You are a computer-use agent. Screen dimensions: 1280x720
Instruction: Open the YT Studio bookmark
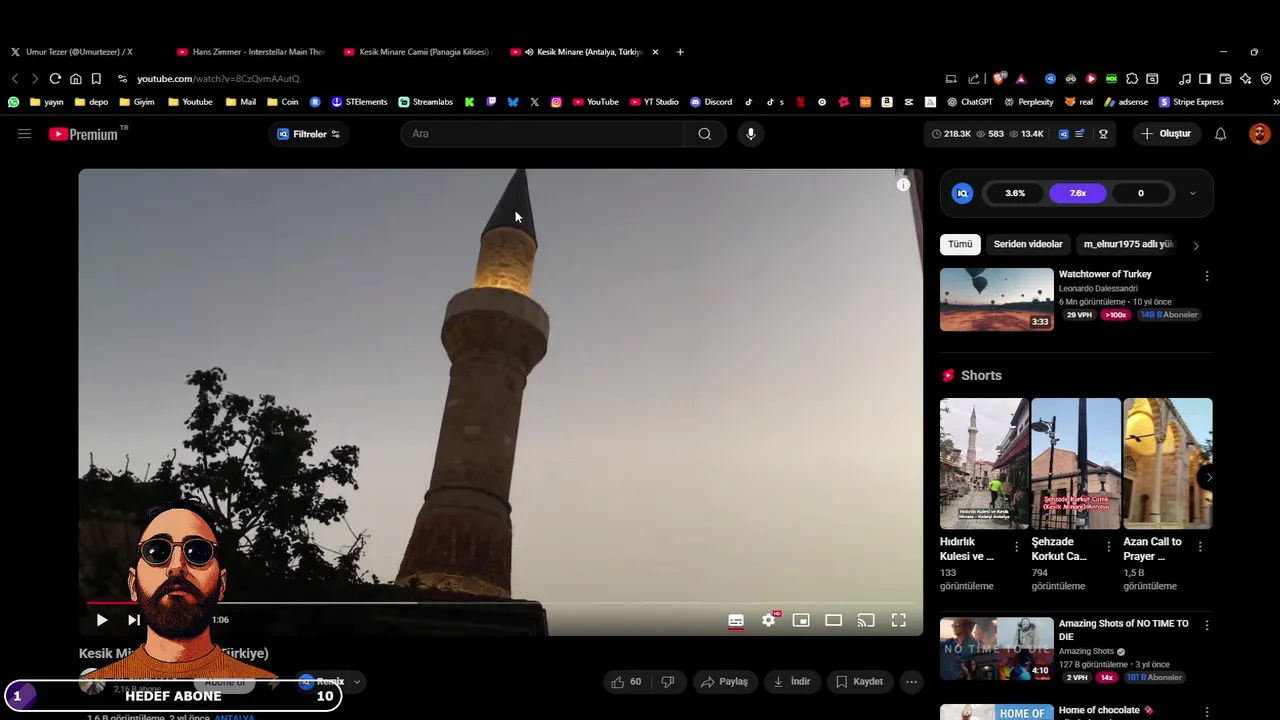pos(654,102)
